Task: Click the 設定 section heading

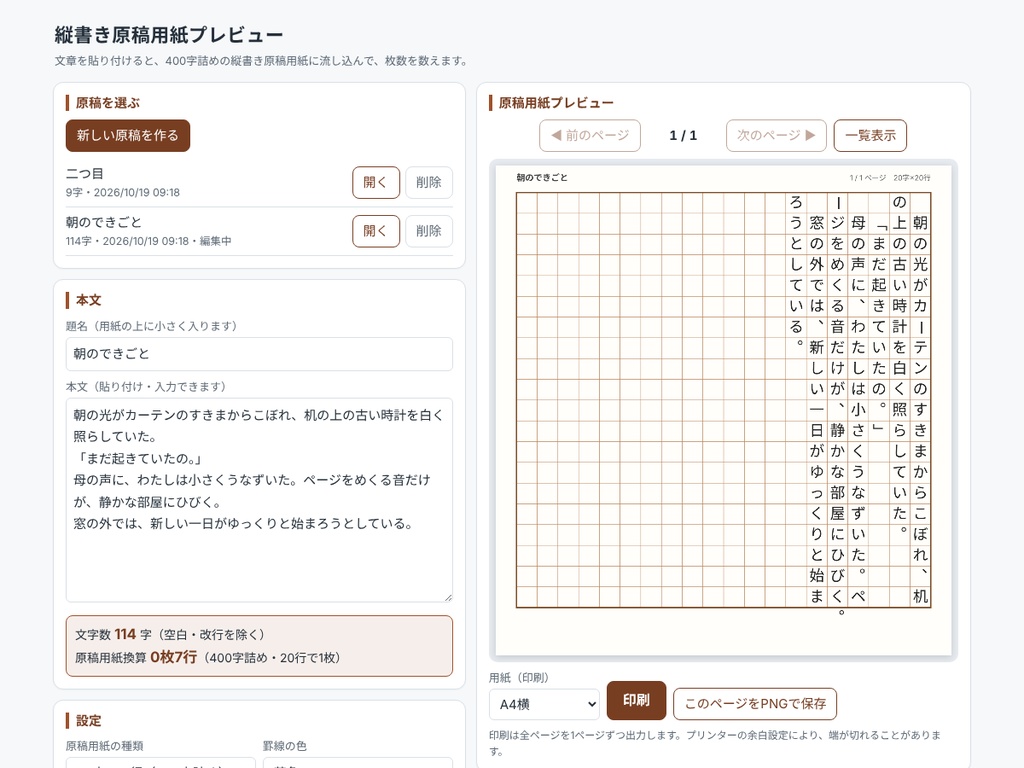Action: 89,720
